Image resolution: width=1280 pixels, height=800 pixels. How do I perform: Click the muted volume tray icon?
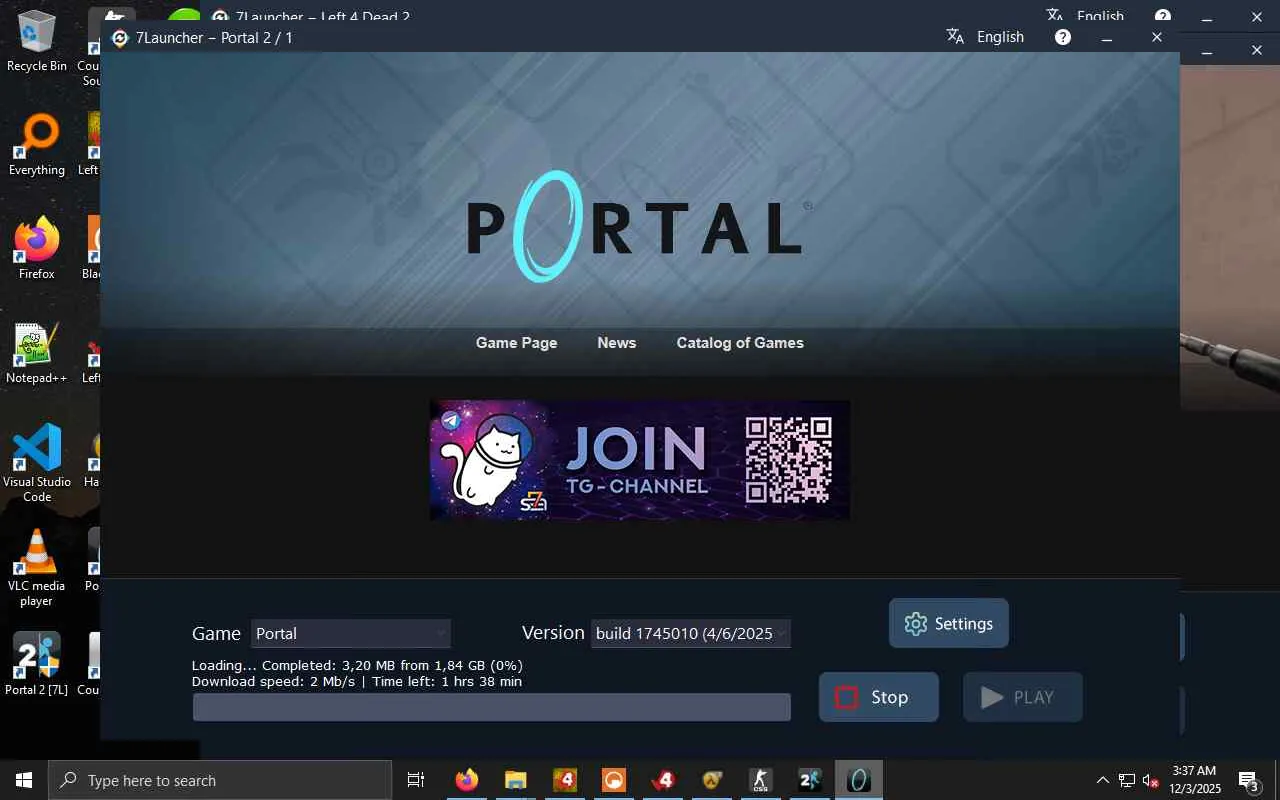pyautogui.click(x=1150, y=780)
